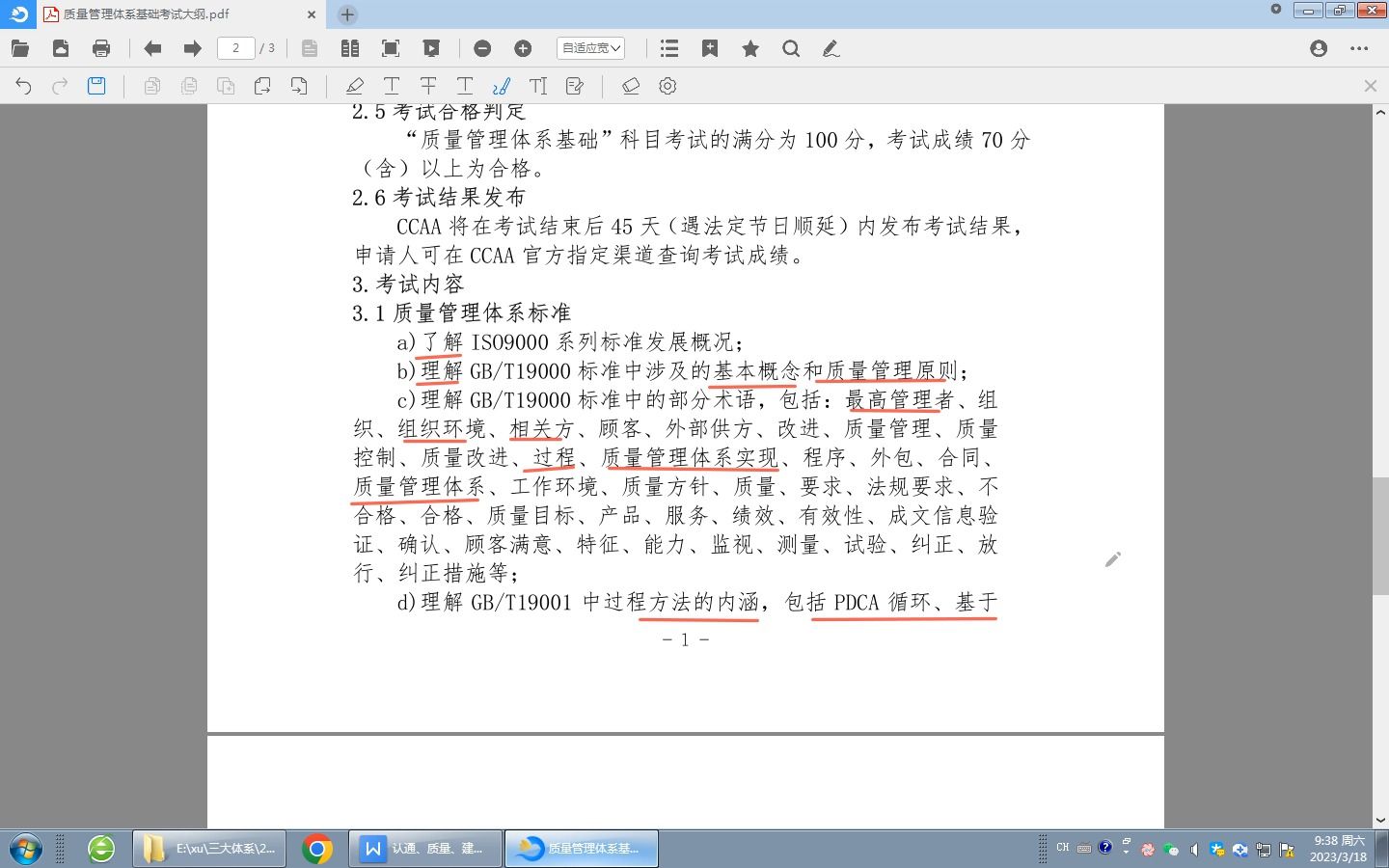Switch to two-page reading view icon
This screenshot has height=868, width=1389.
350,48
